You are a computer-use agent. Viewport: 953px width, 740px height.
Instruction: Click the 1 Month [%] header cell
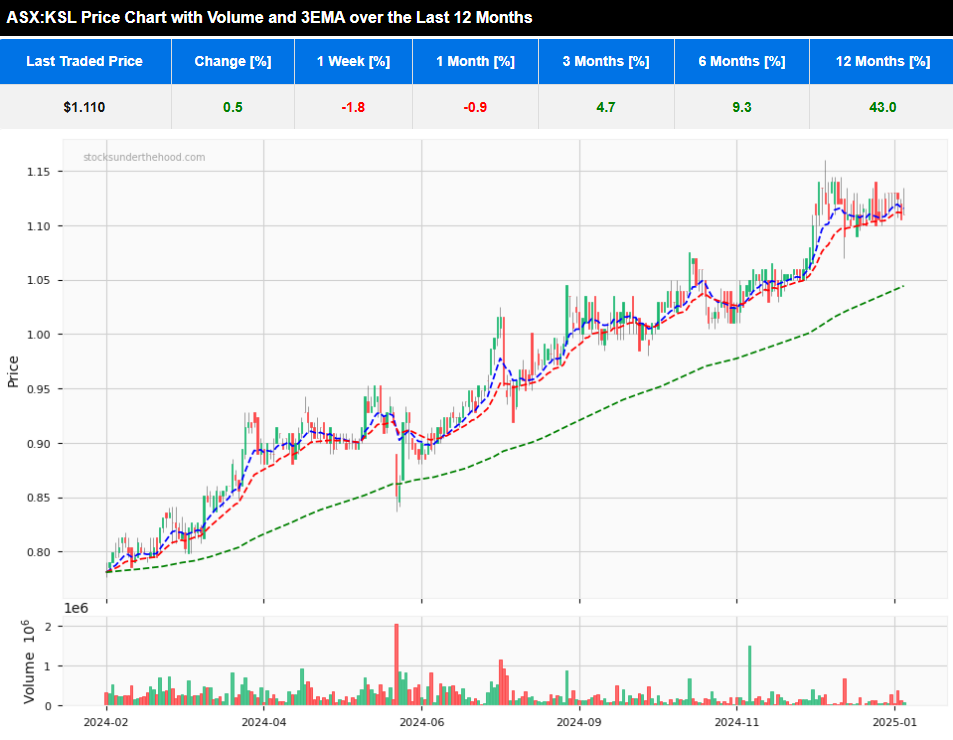[x=475, y=61]
